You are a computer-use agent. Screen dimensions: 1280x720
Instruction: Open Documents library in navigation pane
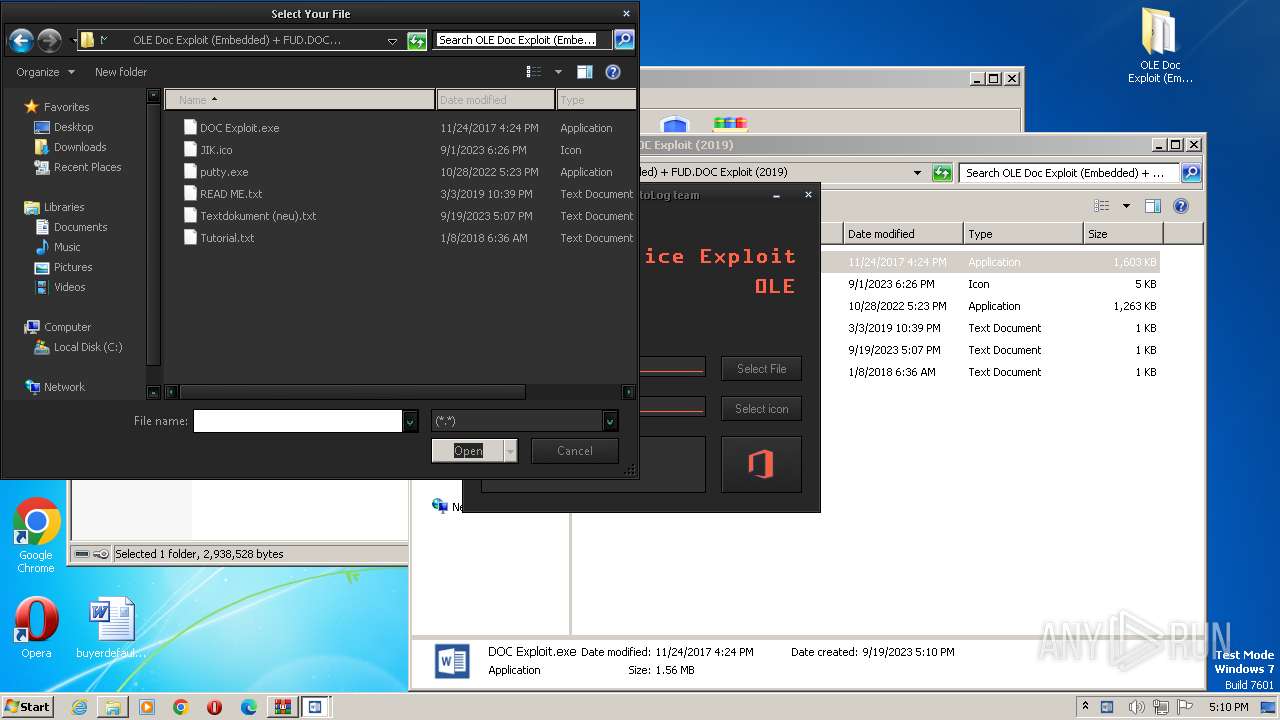(71, 227)
